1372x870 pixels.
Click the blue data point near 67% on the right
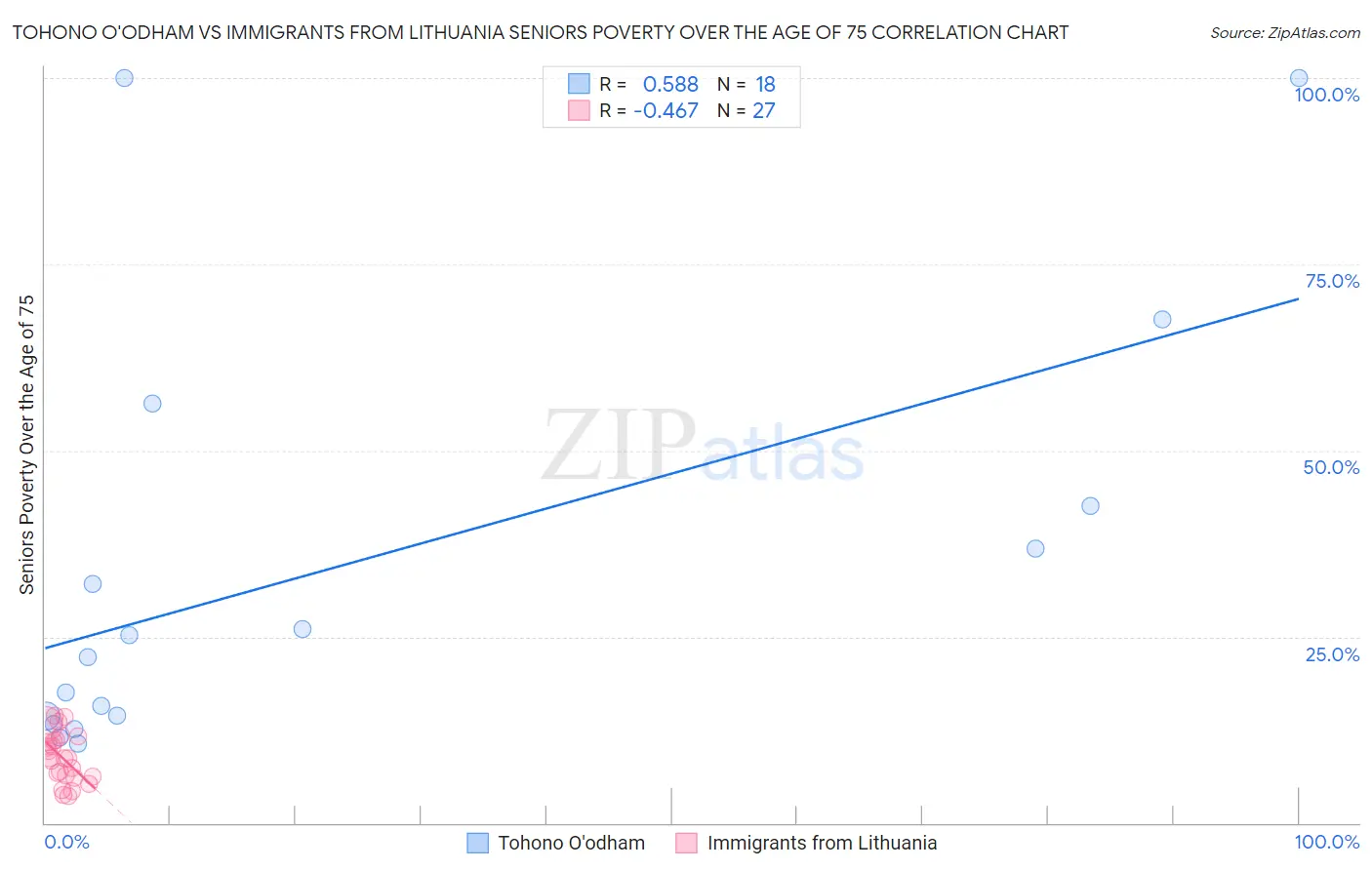pos(1162,319)
